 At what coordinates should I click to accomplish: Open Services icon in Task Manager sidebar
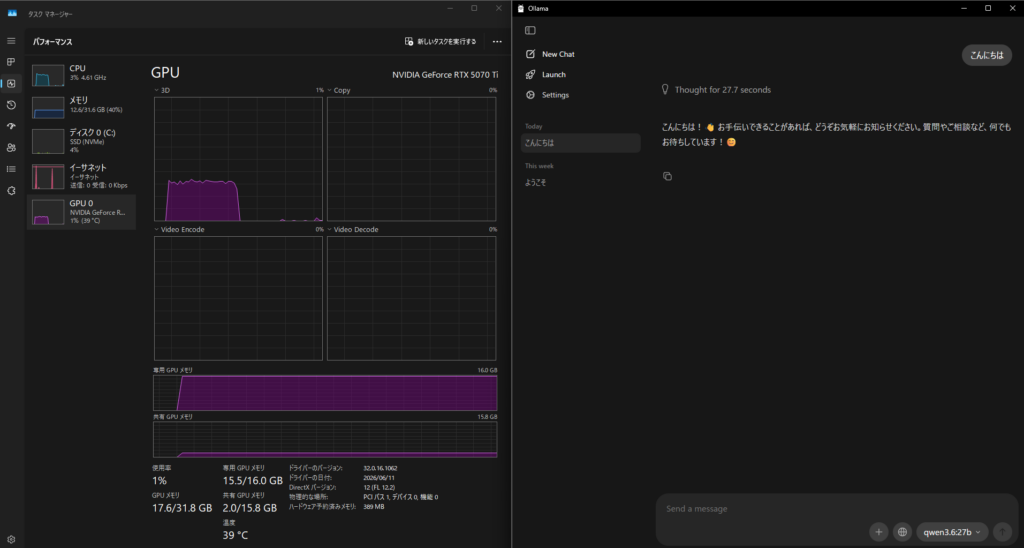tap(11, 191)
